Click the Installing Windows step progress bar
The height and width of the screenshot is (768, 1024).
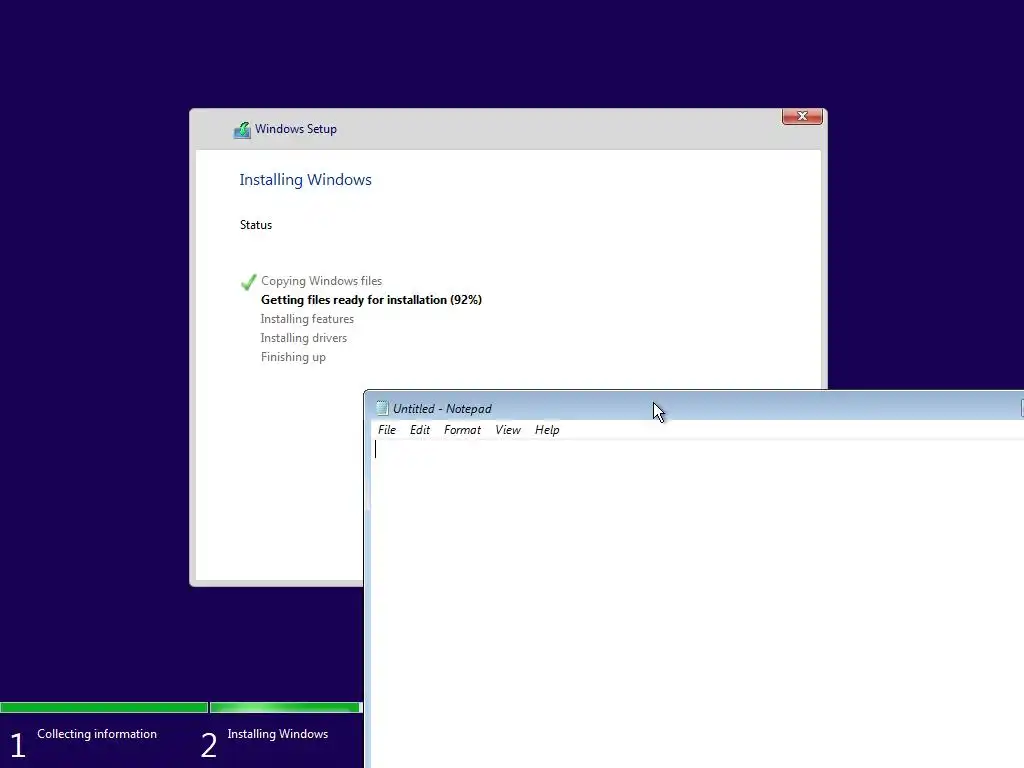coord(285,707)
